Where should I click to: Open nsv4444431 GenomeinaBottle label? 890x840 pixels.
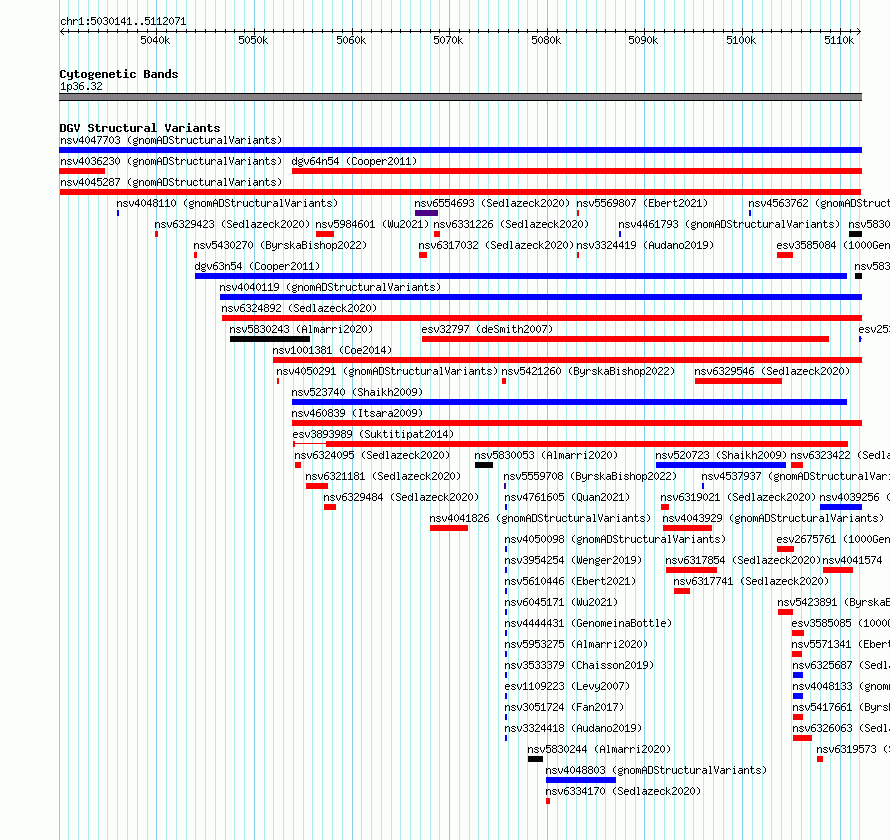(588, 623)
